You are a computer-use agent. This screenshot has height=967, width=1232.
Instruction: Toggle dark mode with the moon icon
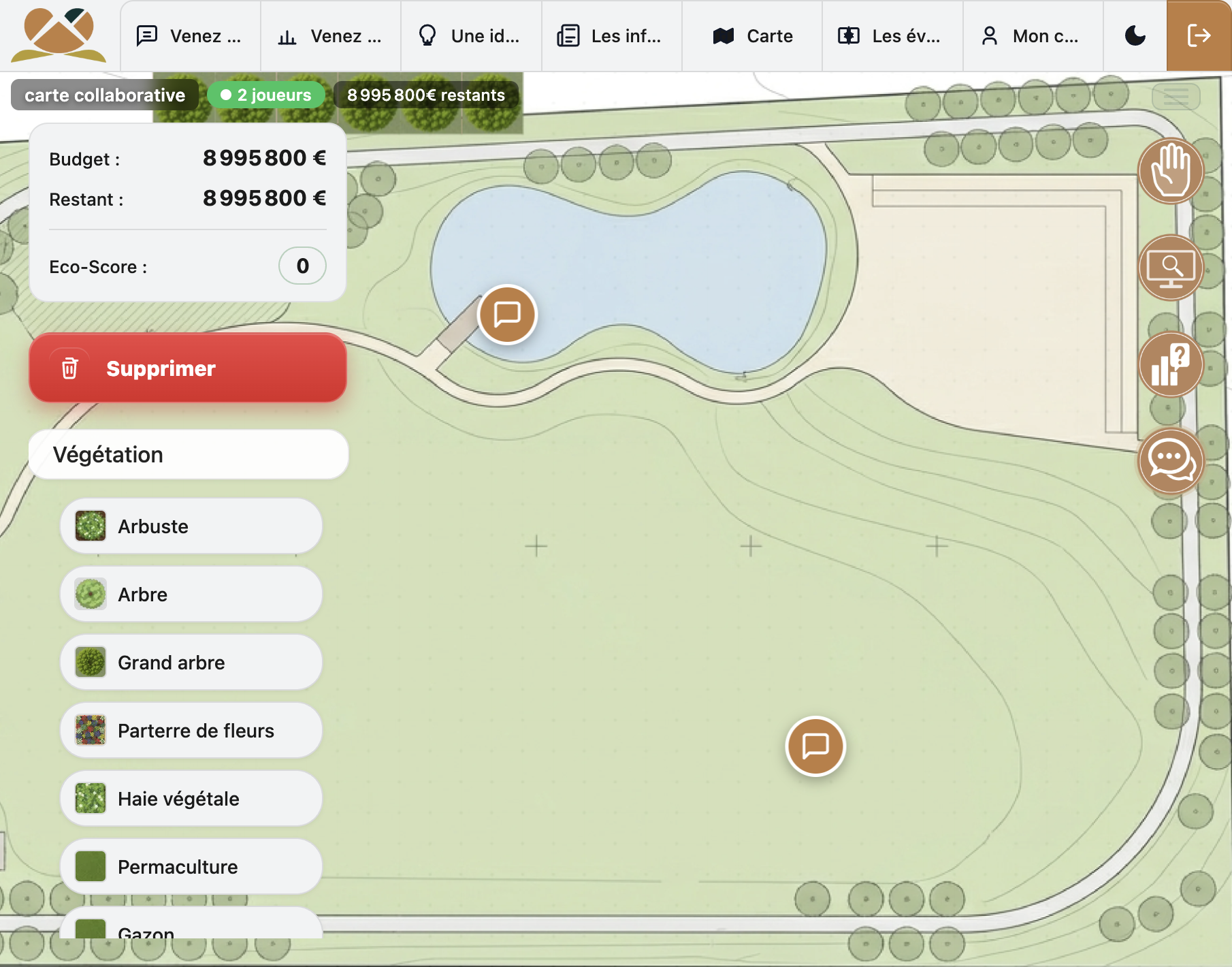point(1135,36)
